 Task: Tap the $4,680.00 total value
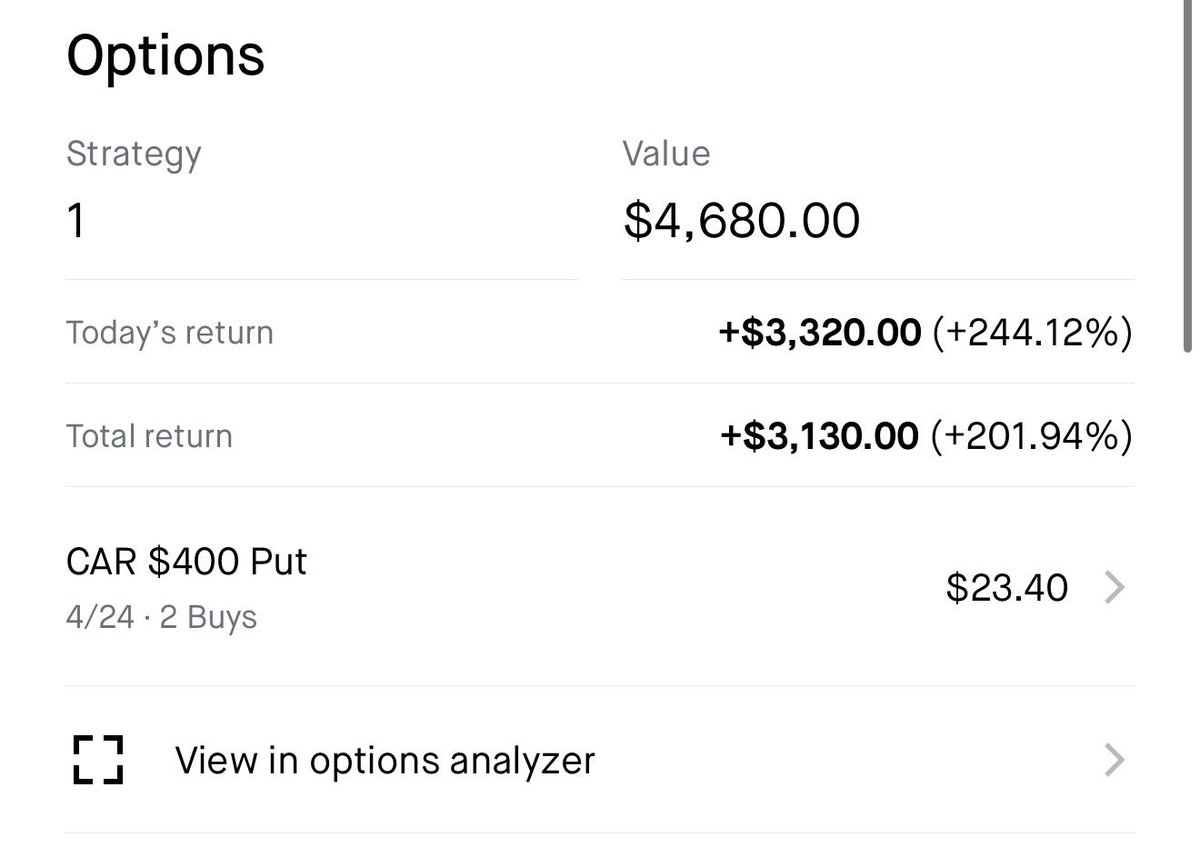pyautogui.click(x=741, y=221)
